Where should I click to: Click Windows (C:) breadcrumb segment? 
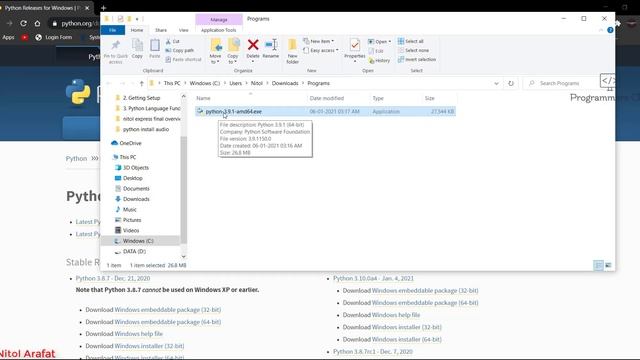204,83
